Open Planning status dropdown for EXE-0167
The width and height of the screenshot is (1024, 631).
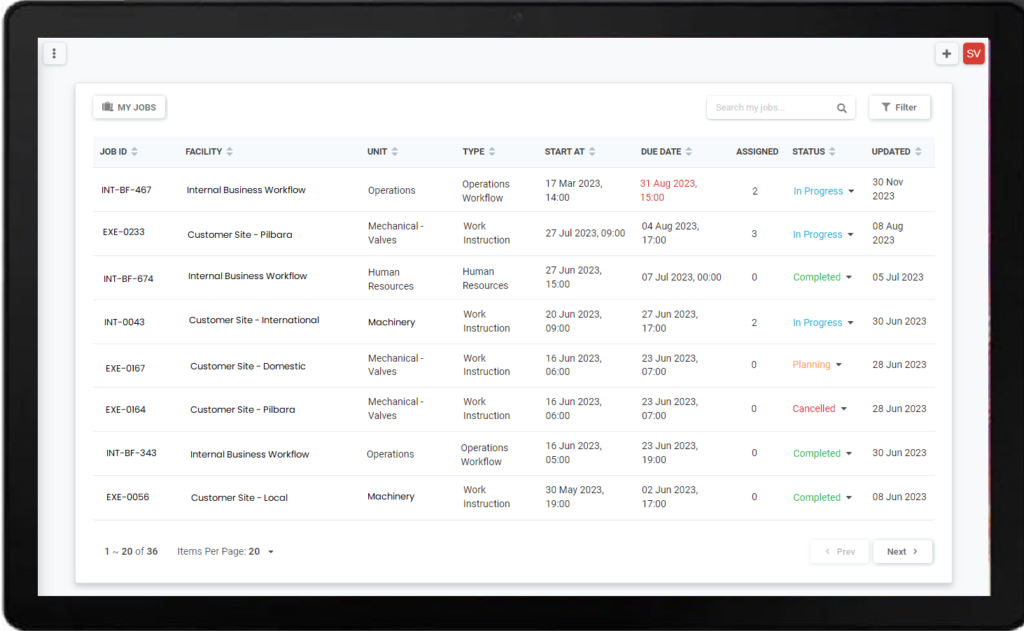pos(839,365)
